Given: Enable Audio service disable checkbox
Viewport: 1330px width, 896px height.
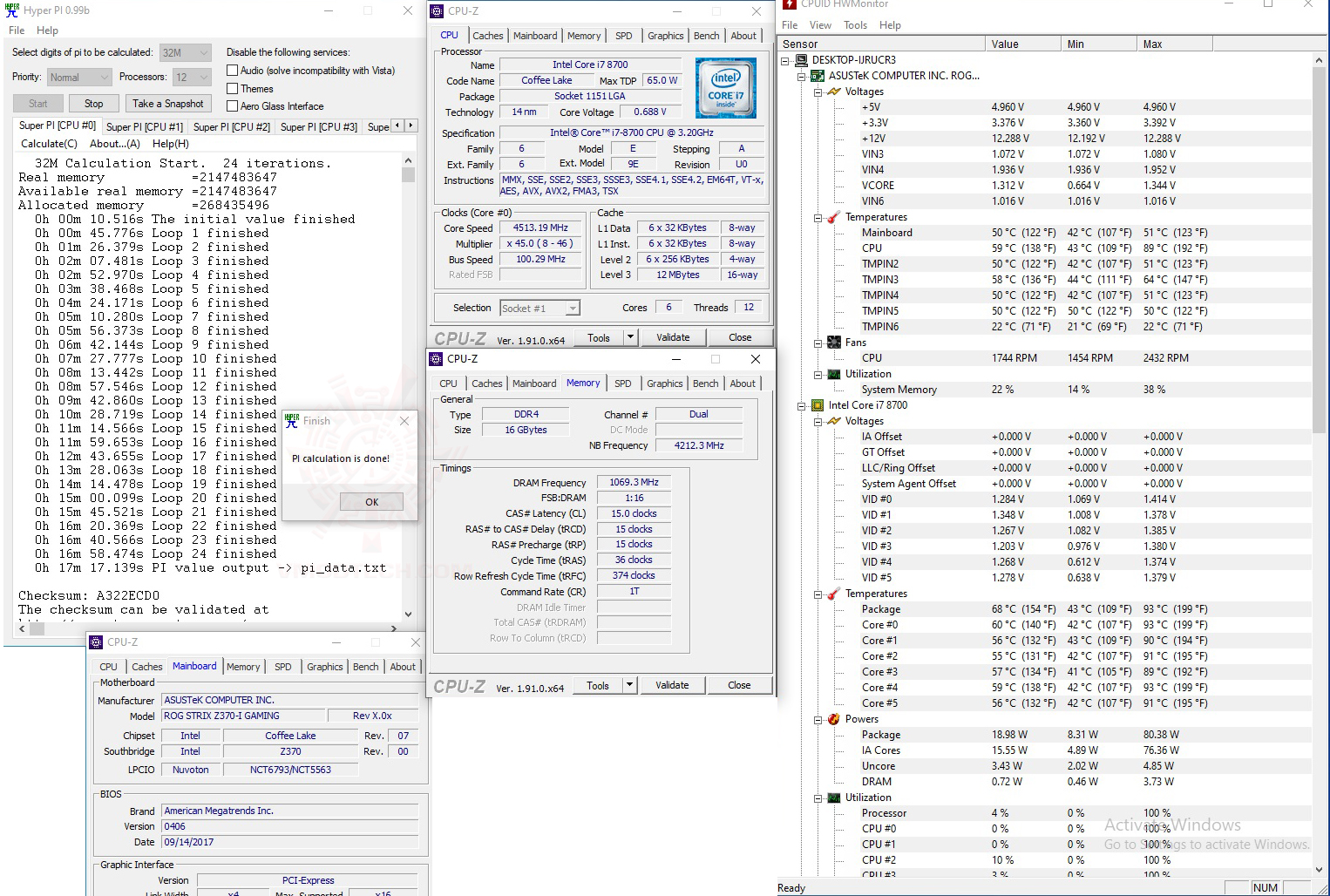Looking at the screenshot, I should (x=232, y=71).
